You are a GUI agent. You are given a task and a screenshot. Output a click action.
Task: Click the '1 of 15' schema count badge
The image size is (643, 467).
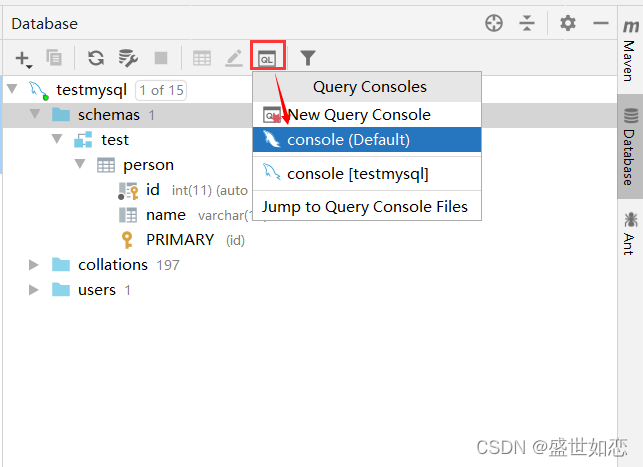pyautogui.click(x=161, y=90)
